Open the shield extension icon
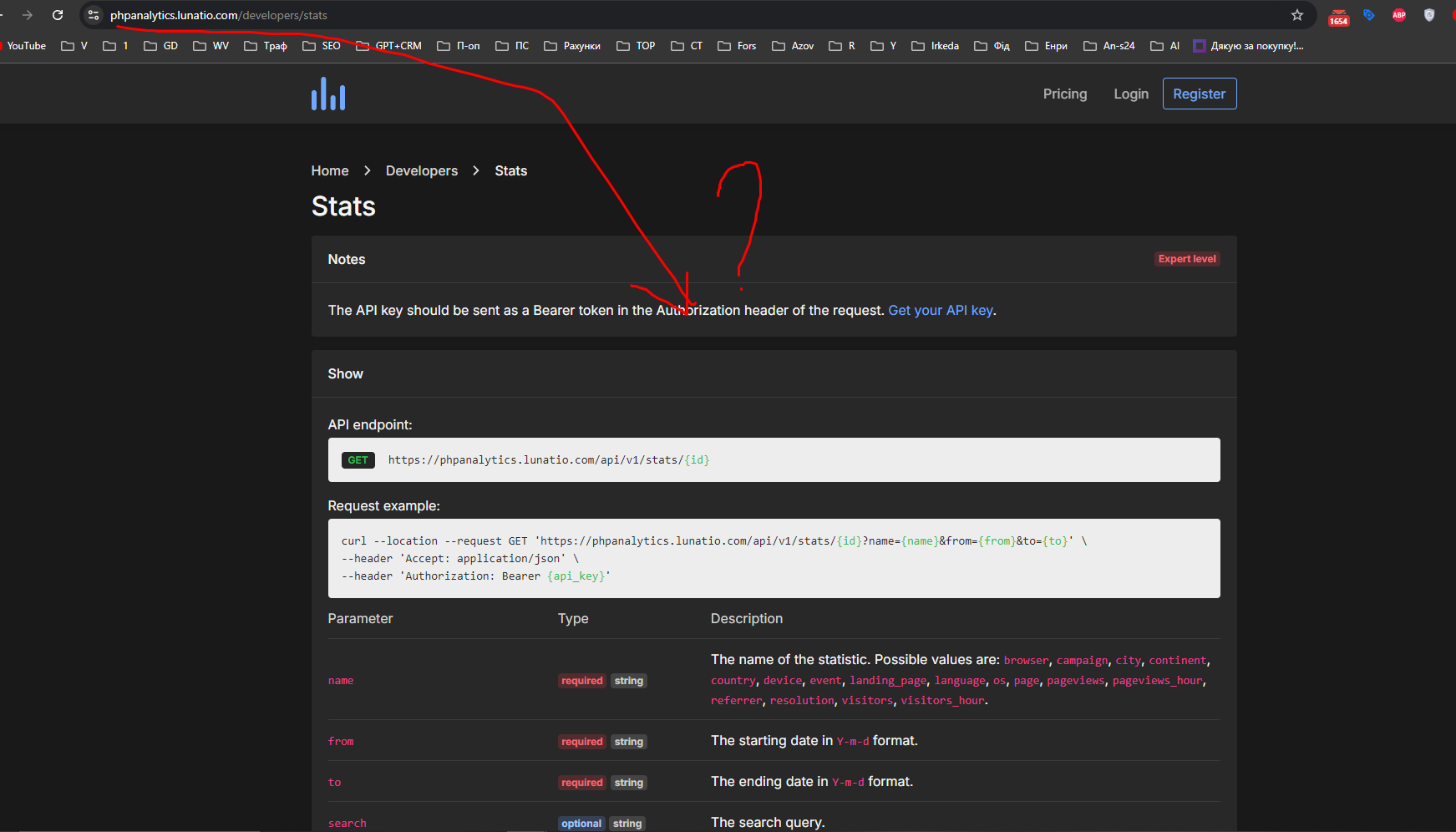Image resolution: width=1456 pixels, height=832 pixels. (1429, 15)
